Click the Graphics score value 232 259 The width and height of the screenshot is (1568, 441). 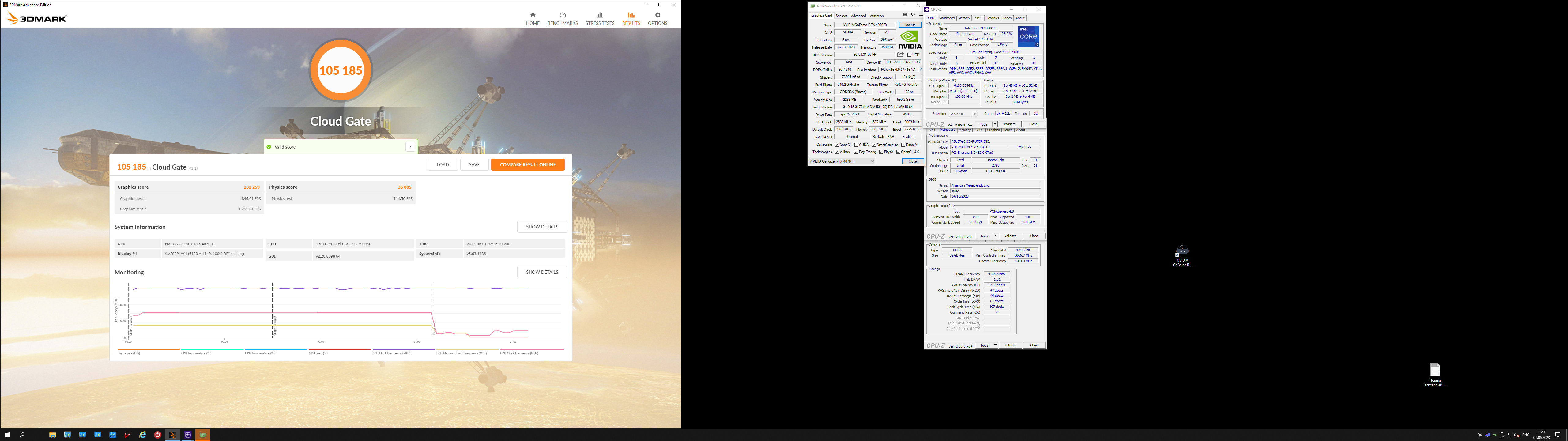tap(251, 187)
